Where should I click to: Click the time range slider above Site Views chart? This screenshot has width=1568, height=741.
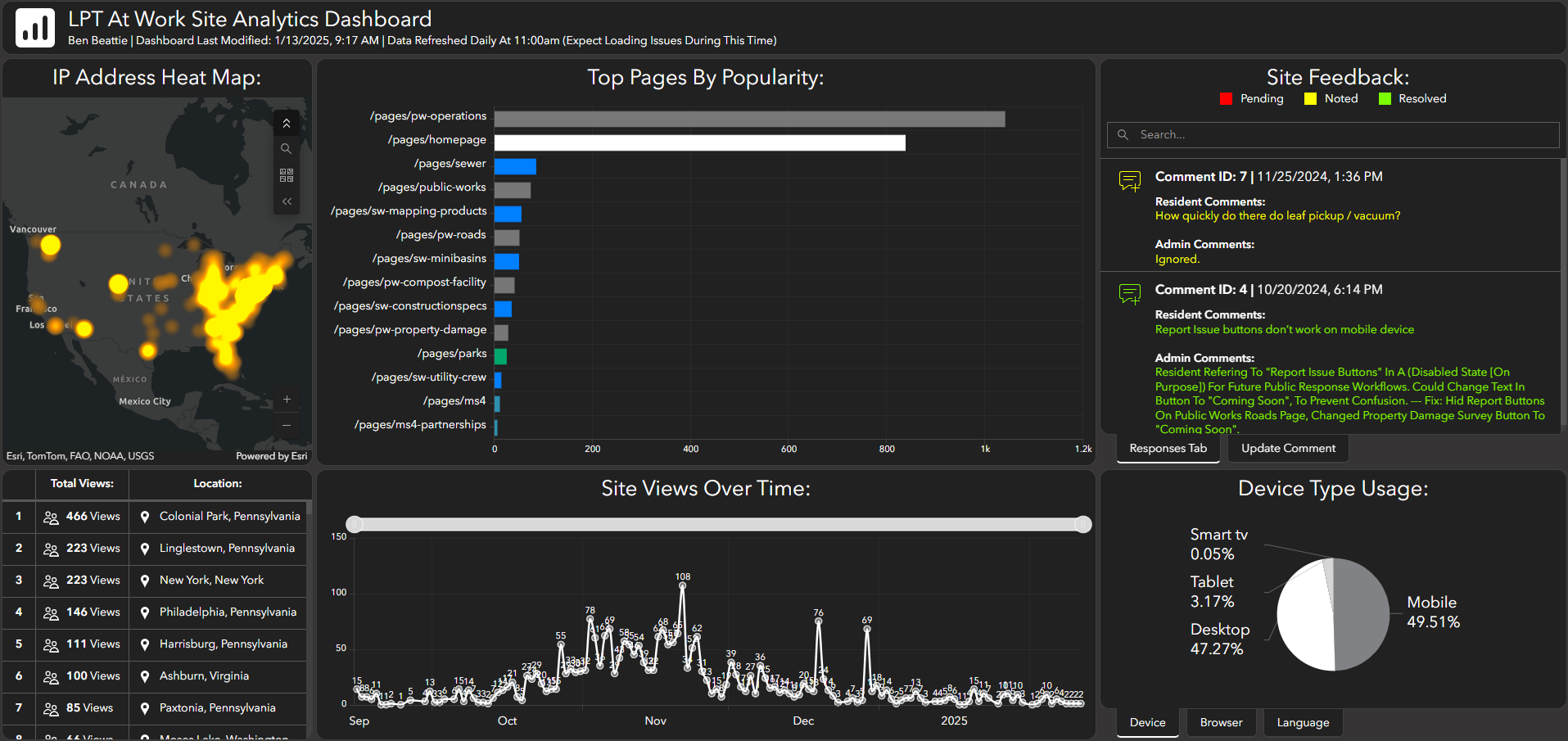point(718,524)
